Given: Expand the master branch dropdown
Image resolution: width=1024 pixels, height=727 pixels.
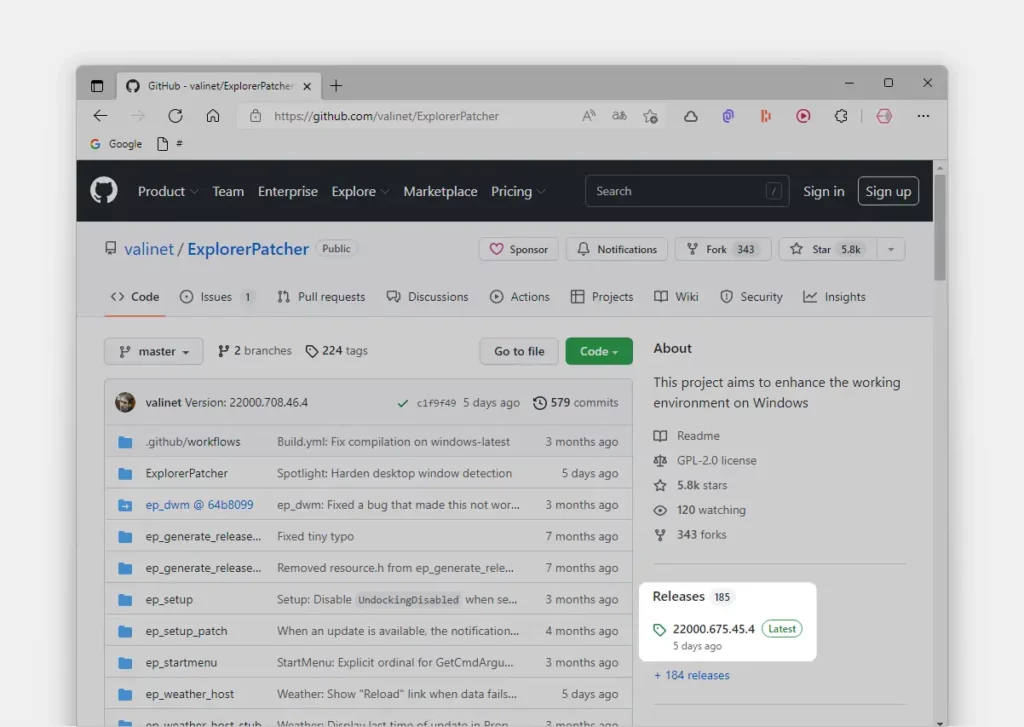Looking at the screenshot, I should click(153, 351).
